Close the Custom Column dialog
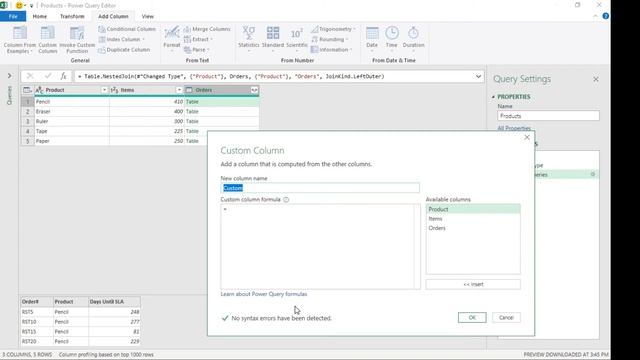The image size is (640, 360). (x=527, y=138)
